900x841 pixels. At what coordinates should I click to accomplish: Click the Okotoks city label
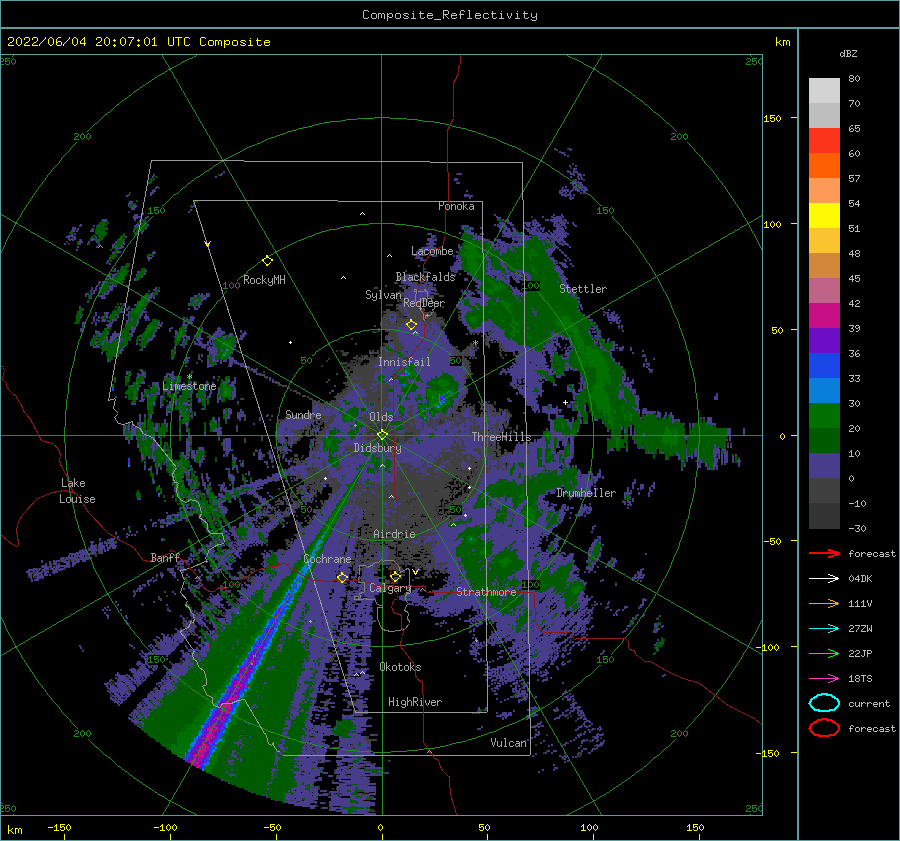pos(401,667)
